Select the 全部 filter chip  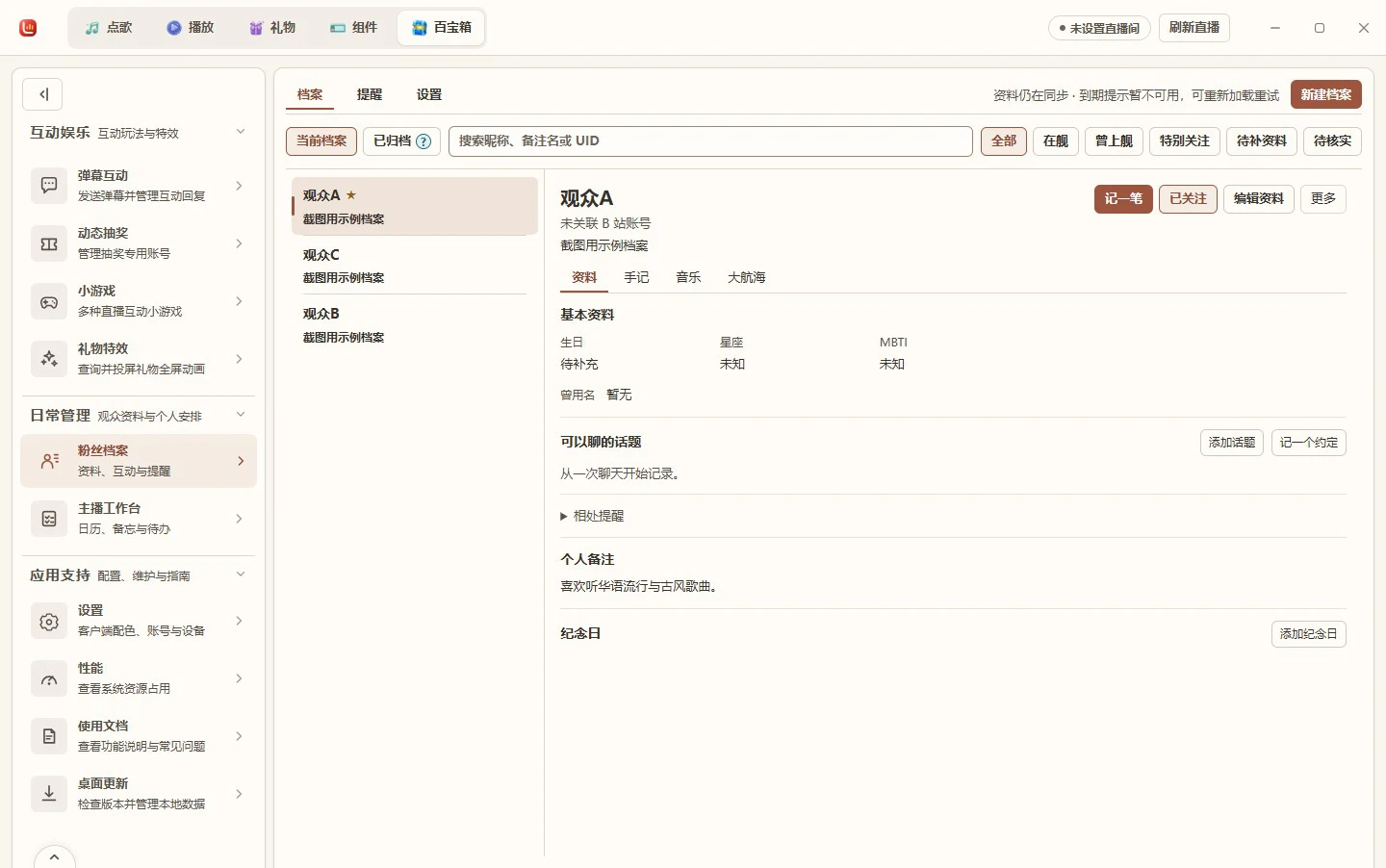(1004, 140)
